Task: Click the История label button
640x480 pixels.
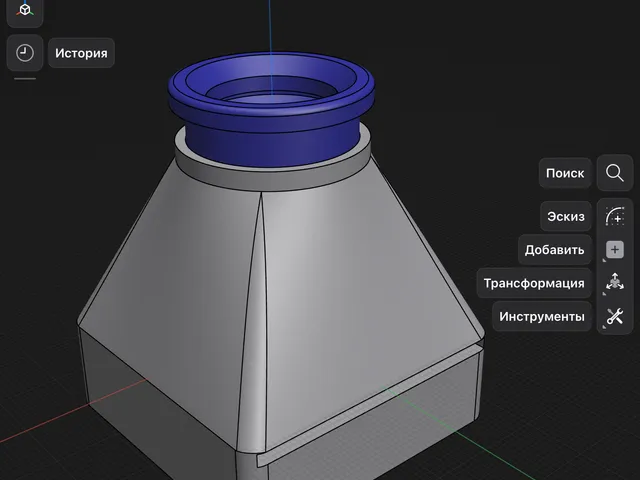Action: coord(81,53)
